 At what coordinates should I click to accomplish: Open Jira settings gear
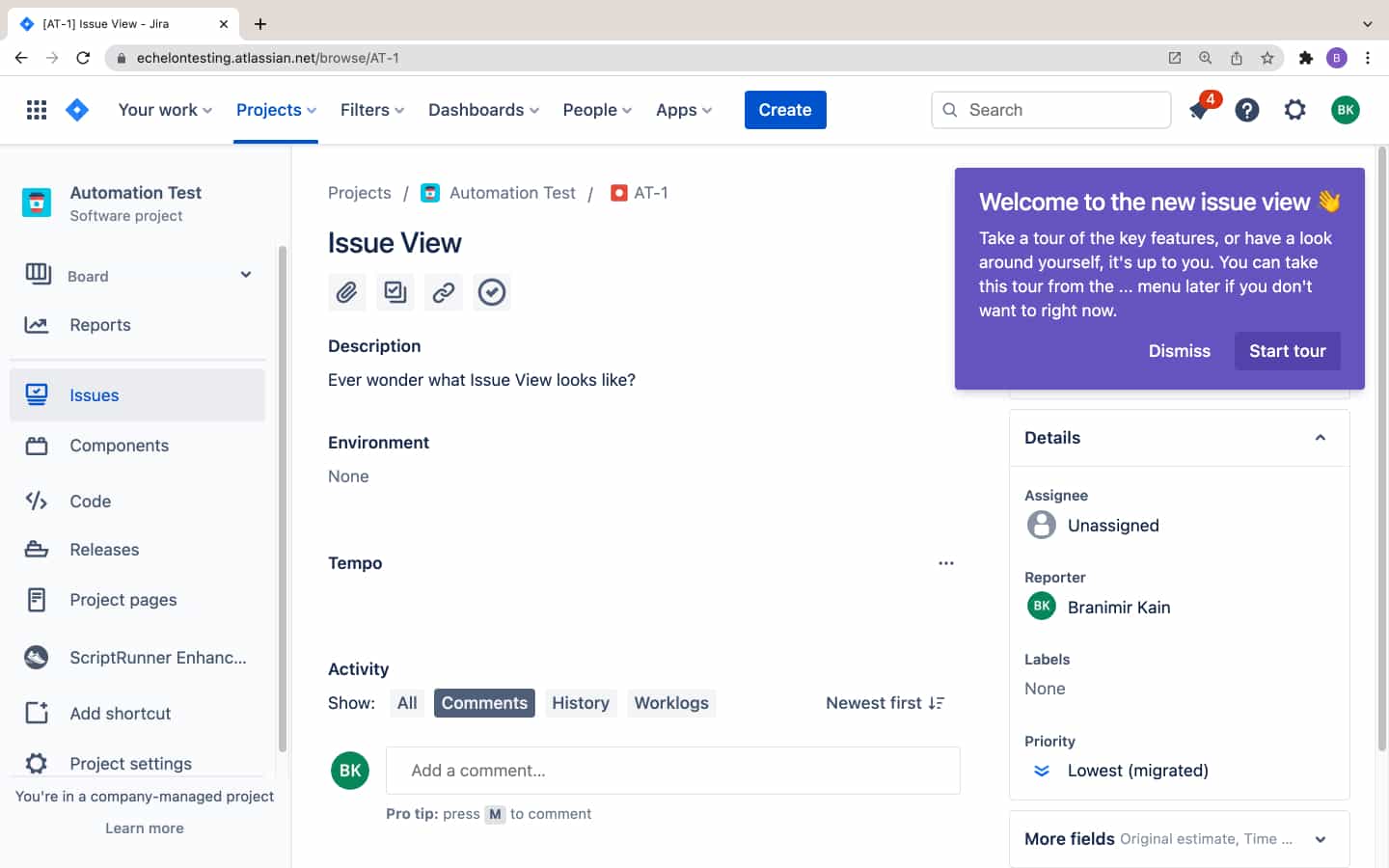1294,110
